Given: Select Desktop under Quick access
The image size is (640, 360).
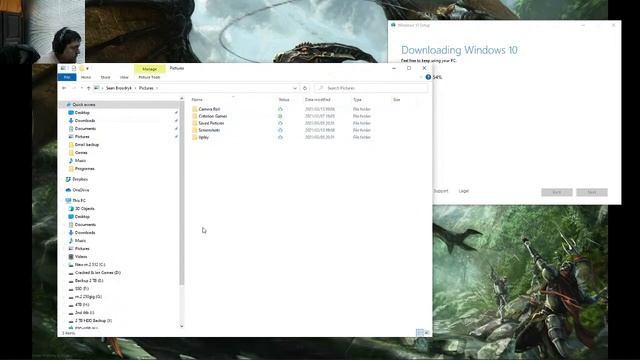Looking at the screenshot, I should click(82, 113).
